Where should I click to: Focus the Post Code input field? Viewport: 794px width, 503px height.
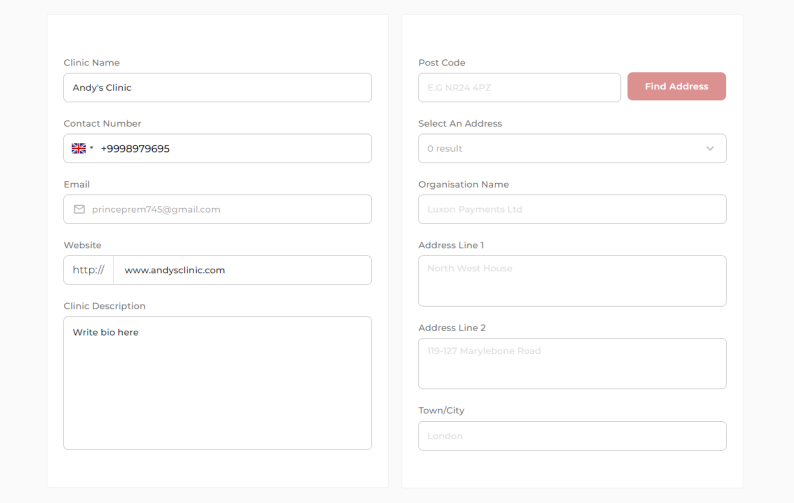(x=519, y=87)
